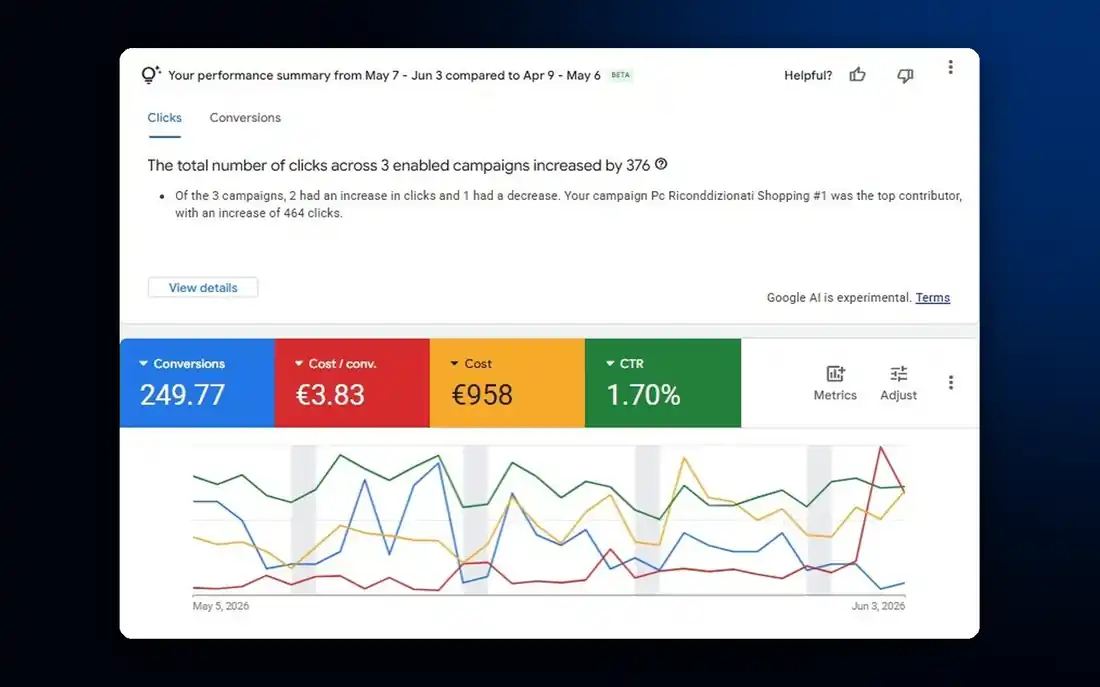Image resolution: width=1100 pixels, height=687 pixels.
Task: Select the yellow €958 cost value
Action: [x=482, y=395]
